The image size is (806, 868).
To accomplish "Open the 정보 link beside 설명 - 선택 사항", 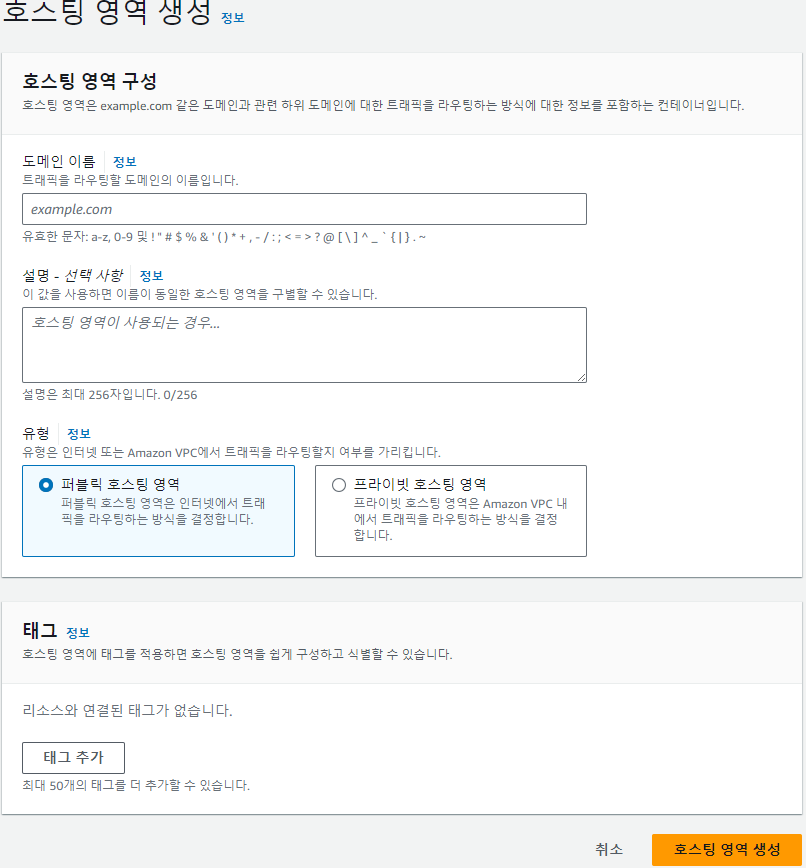I will [151, 276].
